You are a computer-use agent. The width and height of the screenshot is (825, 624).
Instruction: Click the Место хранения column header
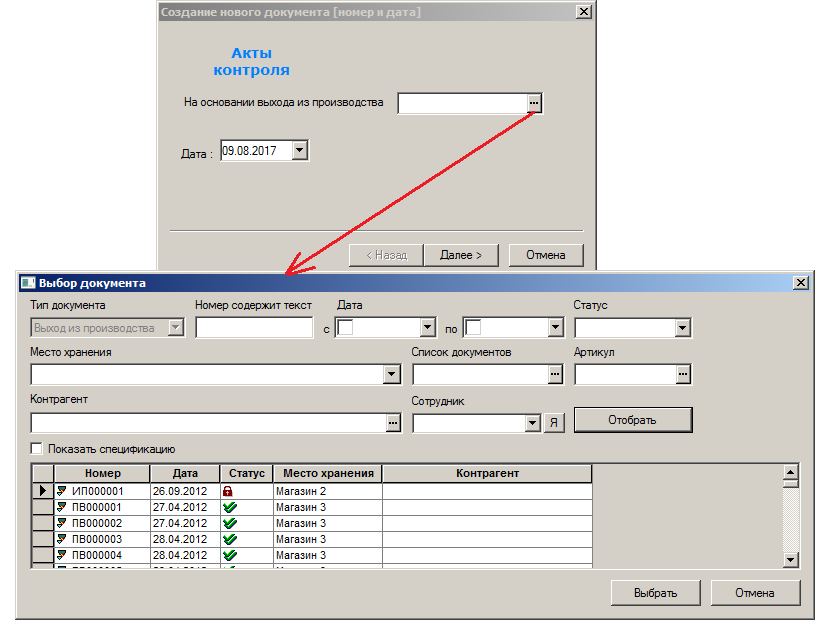point(328,474)
